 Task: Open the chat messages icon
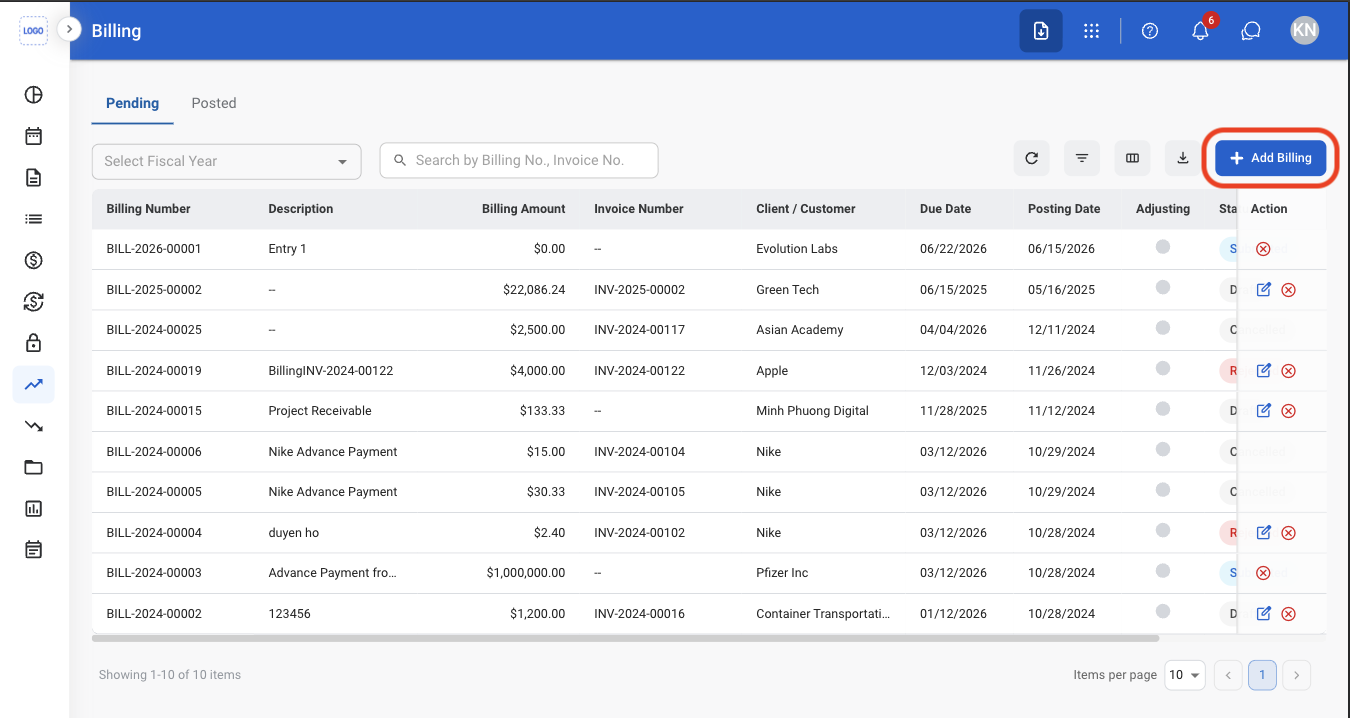tap(1250, 31)
